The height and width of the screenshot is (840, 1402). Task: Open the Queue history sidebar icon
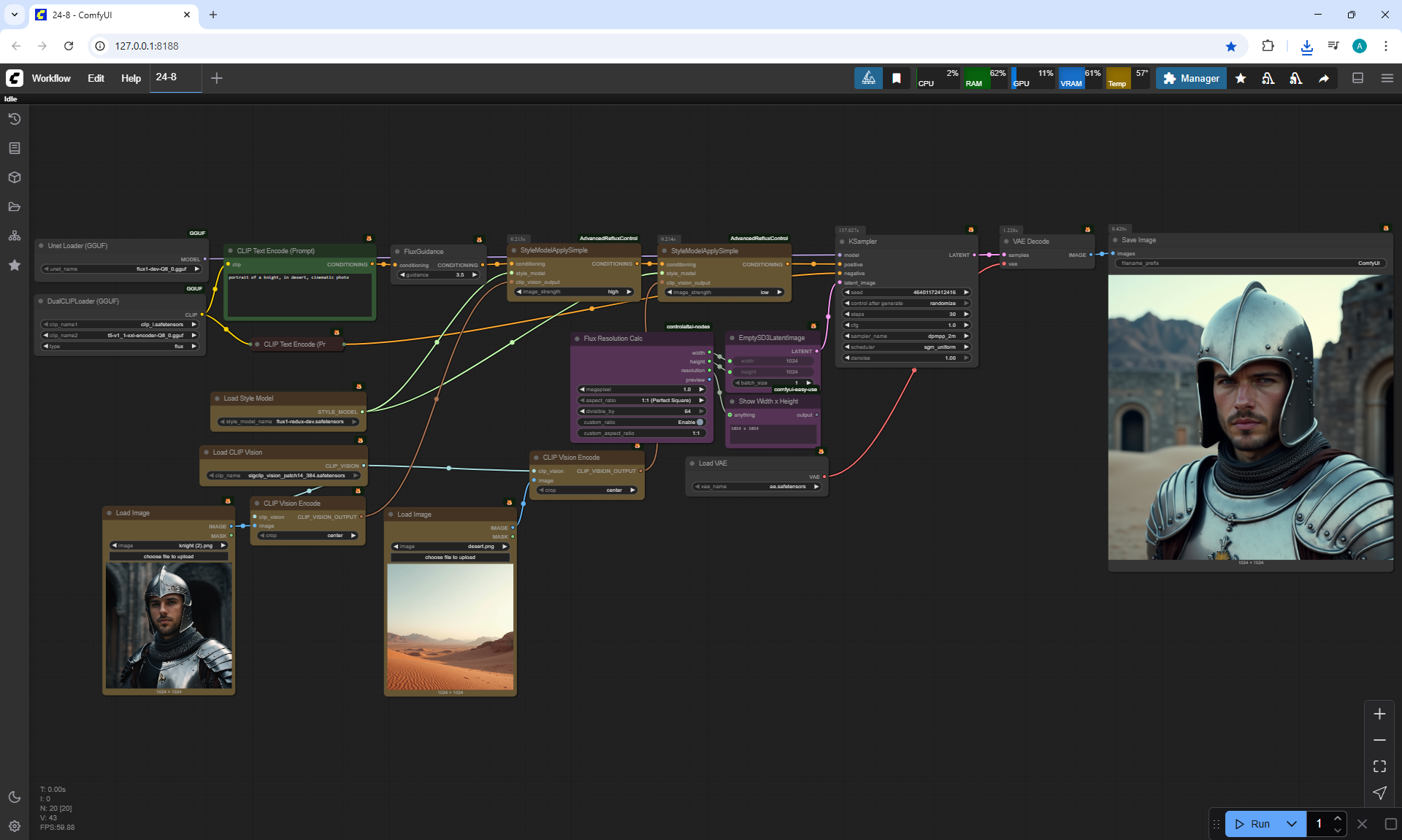click(15, 119)
